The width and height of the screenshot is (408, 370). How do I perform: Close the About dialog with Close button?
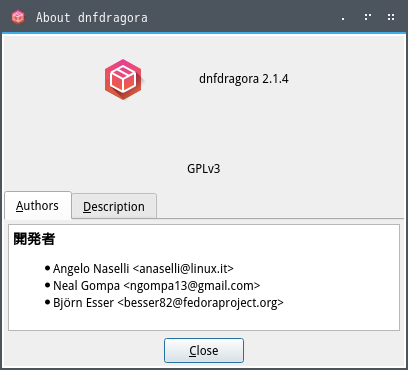tap(204, 350)
